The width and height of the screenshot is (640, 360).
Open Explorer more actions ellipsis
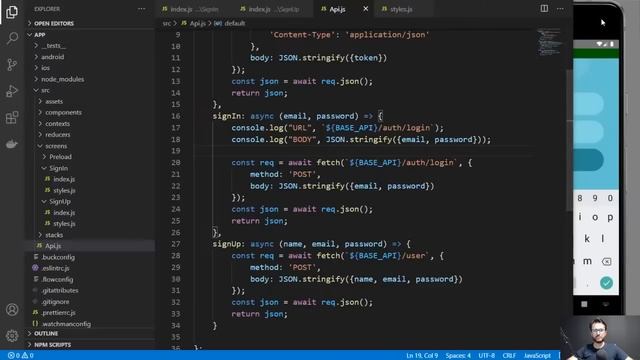141,9
